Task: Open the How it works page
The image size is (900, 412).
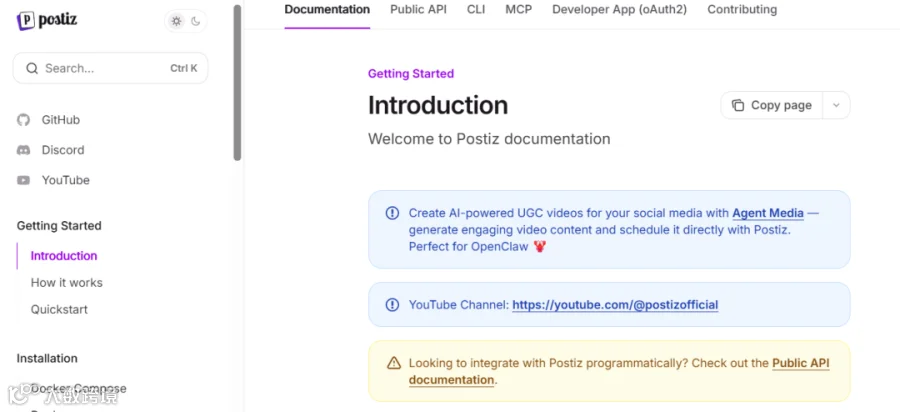Action: pyautogui.click(x=67, y=283)
